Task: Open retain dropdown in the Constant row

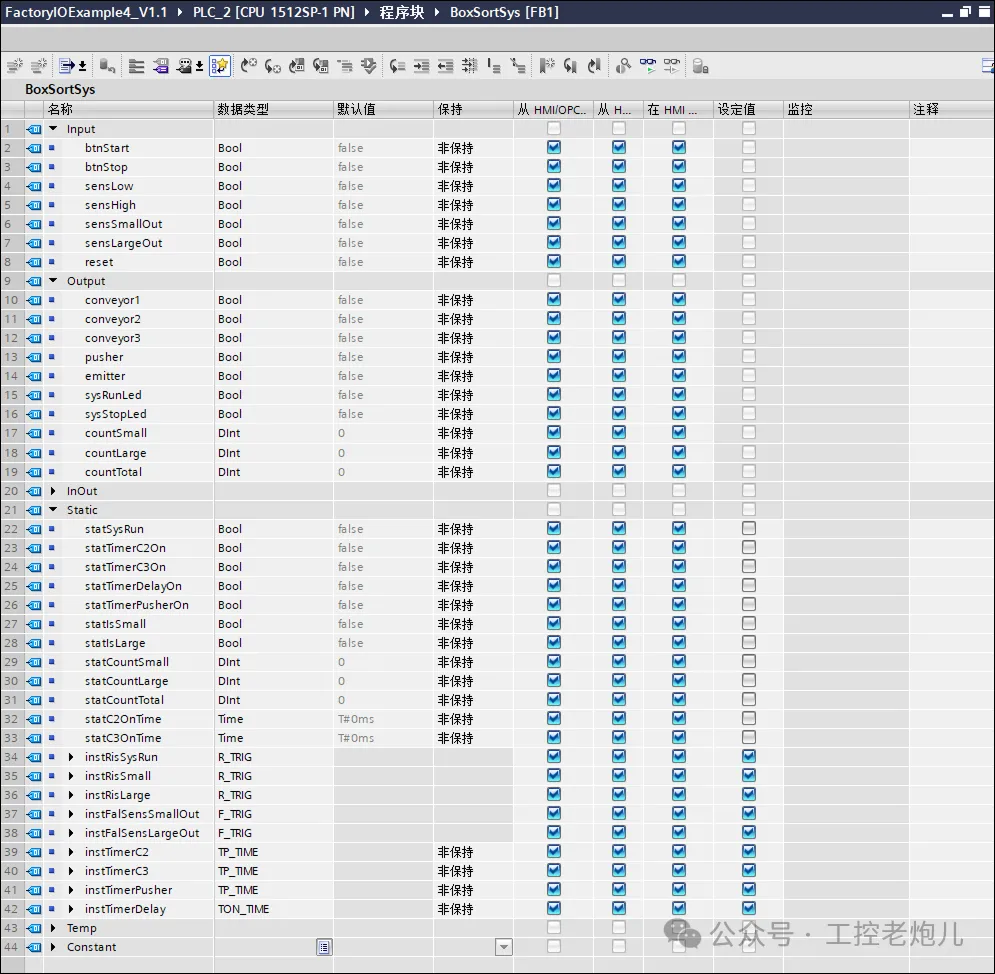Action: coord(504,947)
